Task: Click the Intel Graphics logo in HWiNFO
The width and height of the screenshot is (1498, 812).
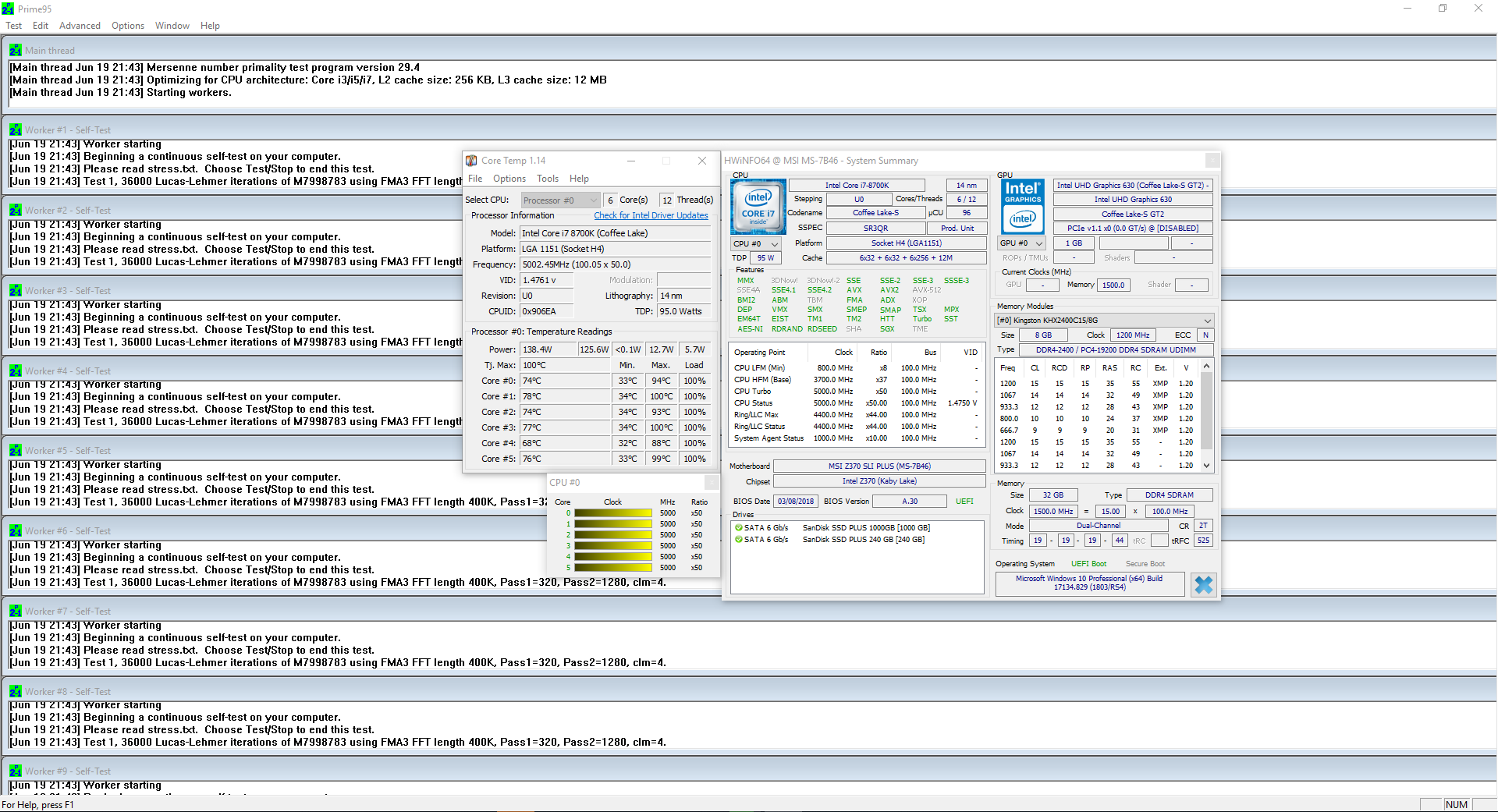Action: pyautogui.click(x=1023, y=207)
